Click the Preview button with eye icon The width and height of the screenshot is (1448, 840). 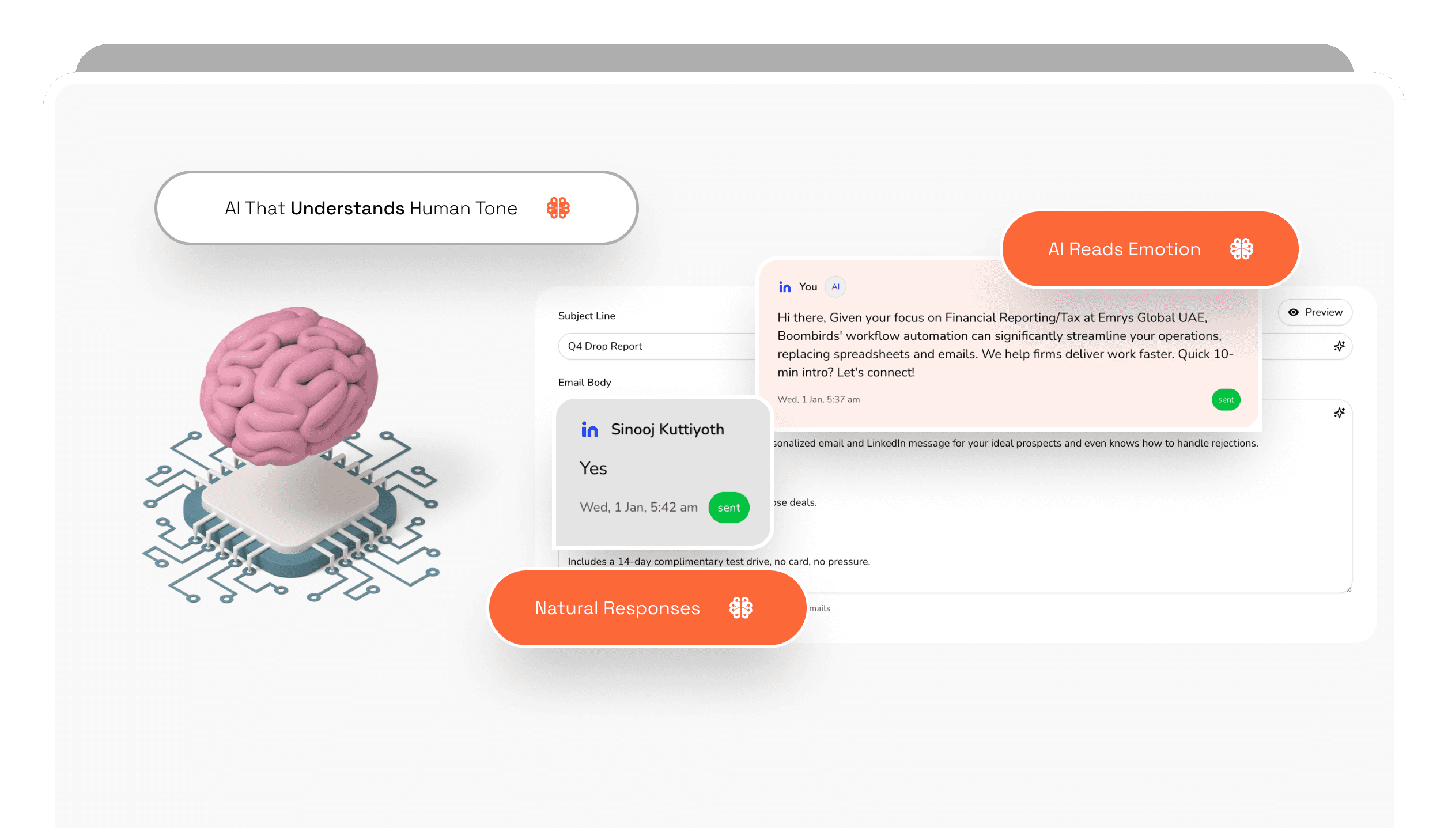coord(1315,312)
